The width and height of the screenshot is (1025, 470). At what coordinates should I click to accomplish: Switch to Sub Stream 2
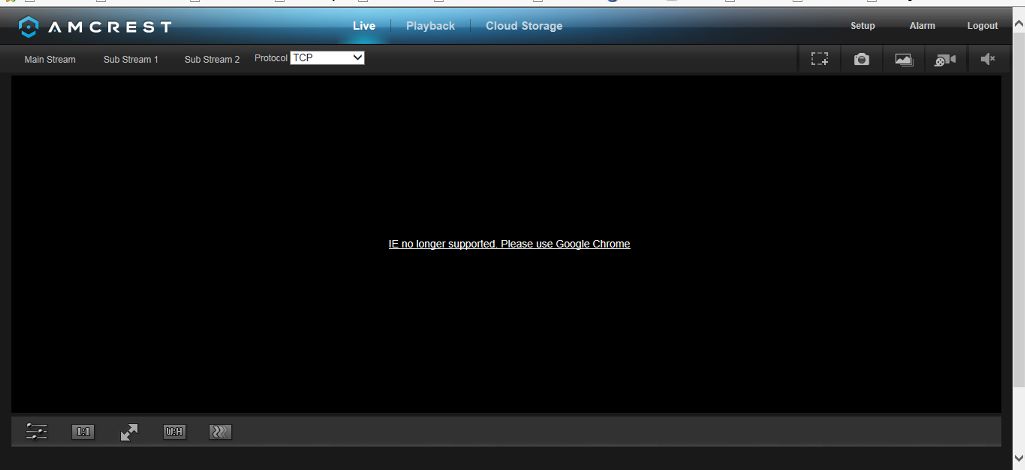(x=212, y=59)
